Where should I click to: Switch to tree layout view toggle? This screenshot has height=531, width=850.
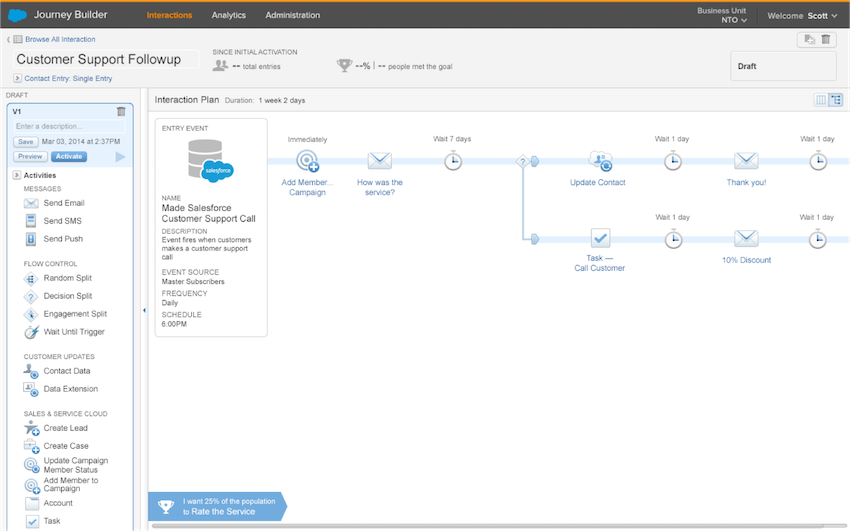[x=836, y=100]
